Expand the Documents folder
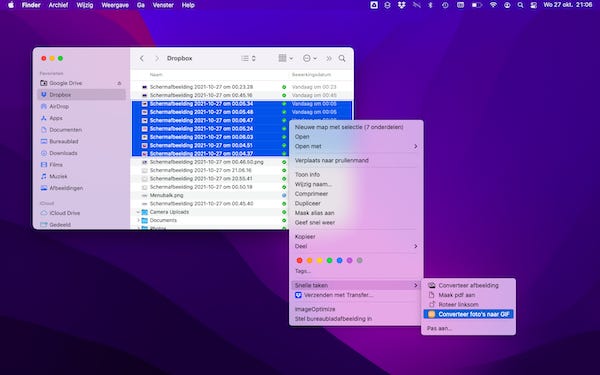This screenshot has height=375, width=600. [x=138, y=220]
